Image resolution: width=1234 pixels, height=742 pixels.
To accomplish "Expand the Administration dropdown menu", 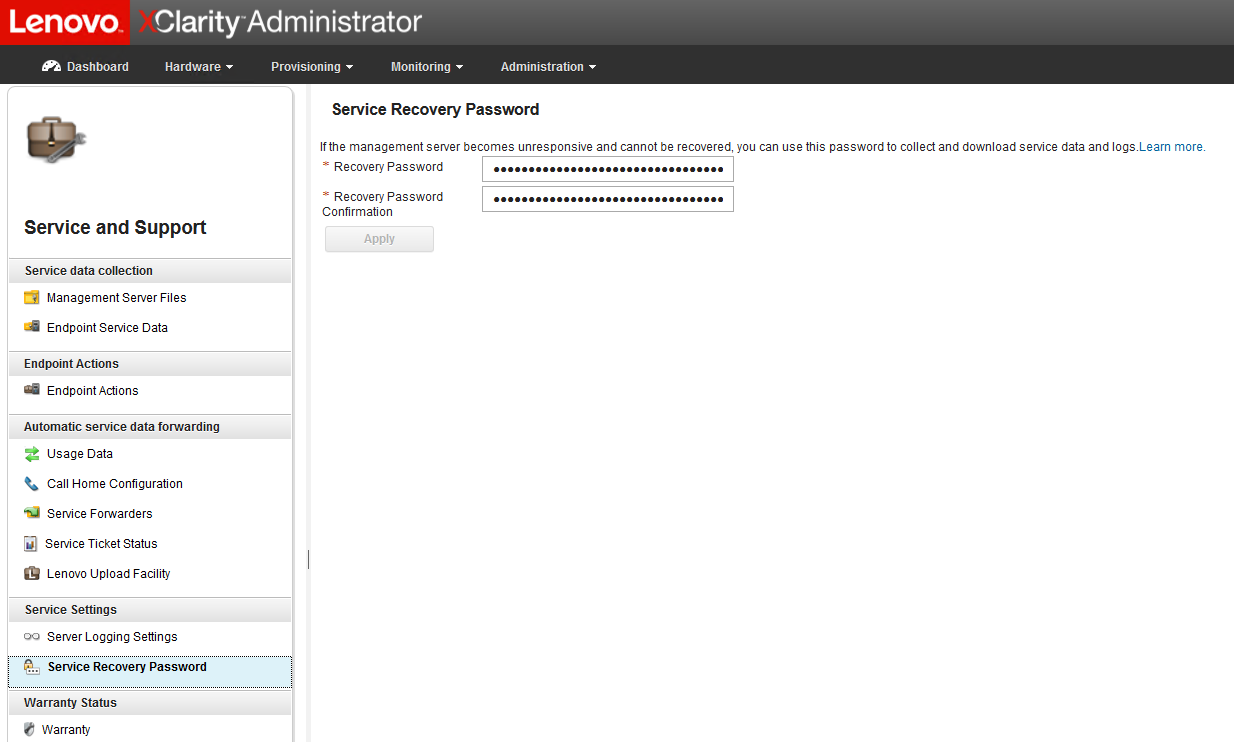I will click(x=548, y=67).
